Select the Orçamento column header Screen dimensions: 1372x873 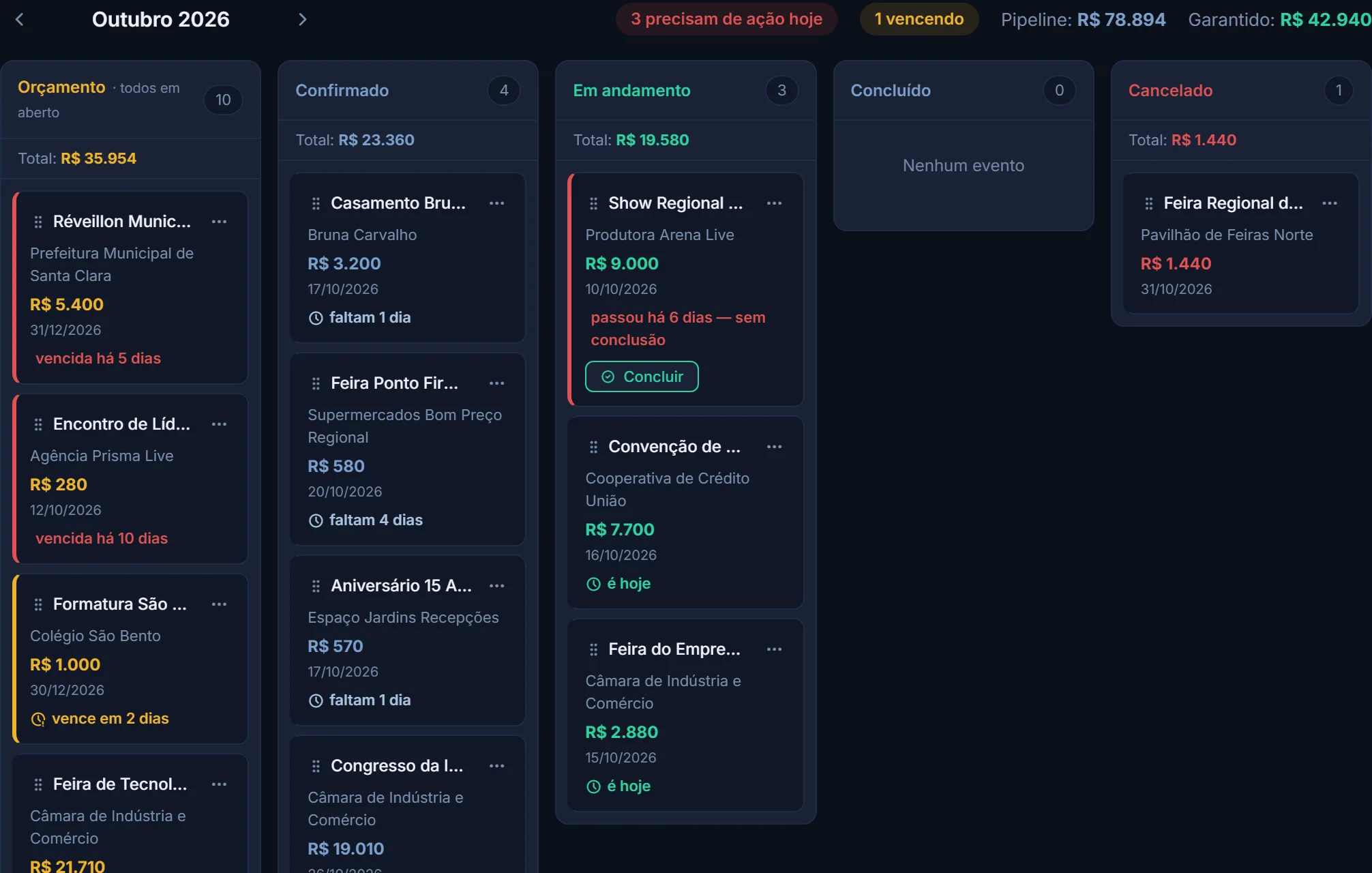tap(130, 100)
